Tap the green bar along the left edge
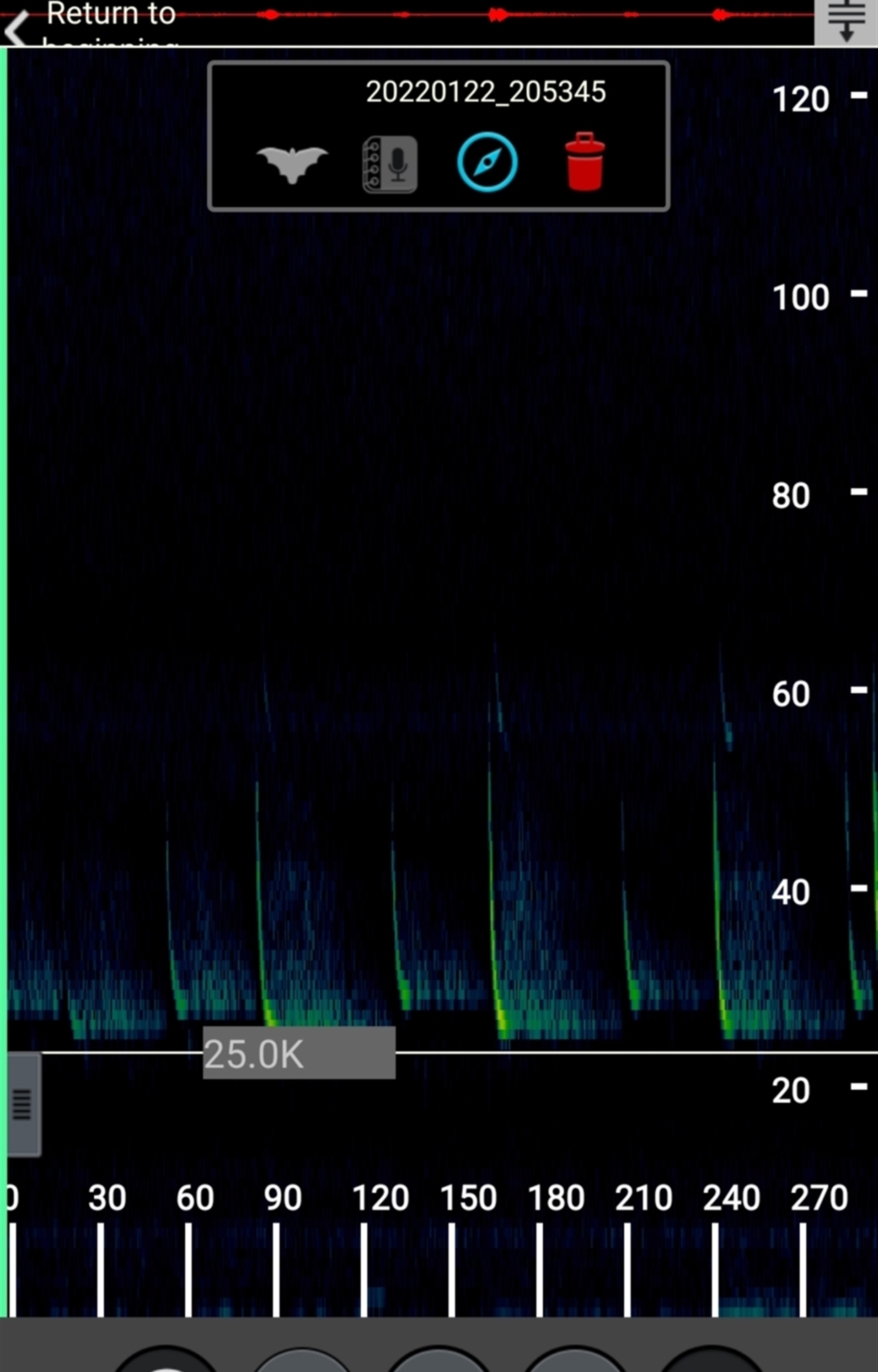The width and height of the screenshot is (878, 1372). click(3, 570)
